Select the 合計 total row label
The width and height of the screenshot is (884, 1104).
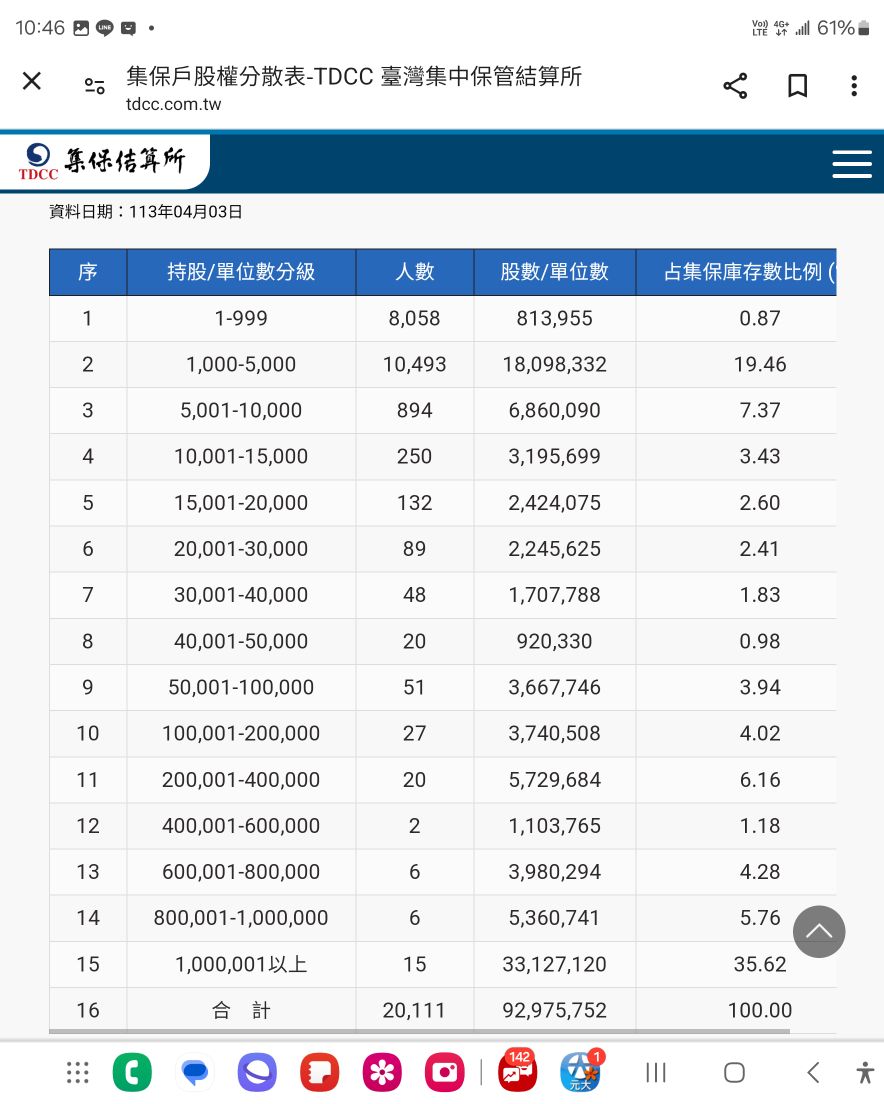click(x=241, y=1010)
